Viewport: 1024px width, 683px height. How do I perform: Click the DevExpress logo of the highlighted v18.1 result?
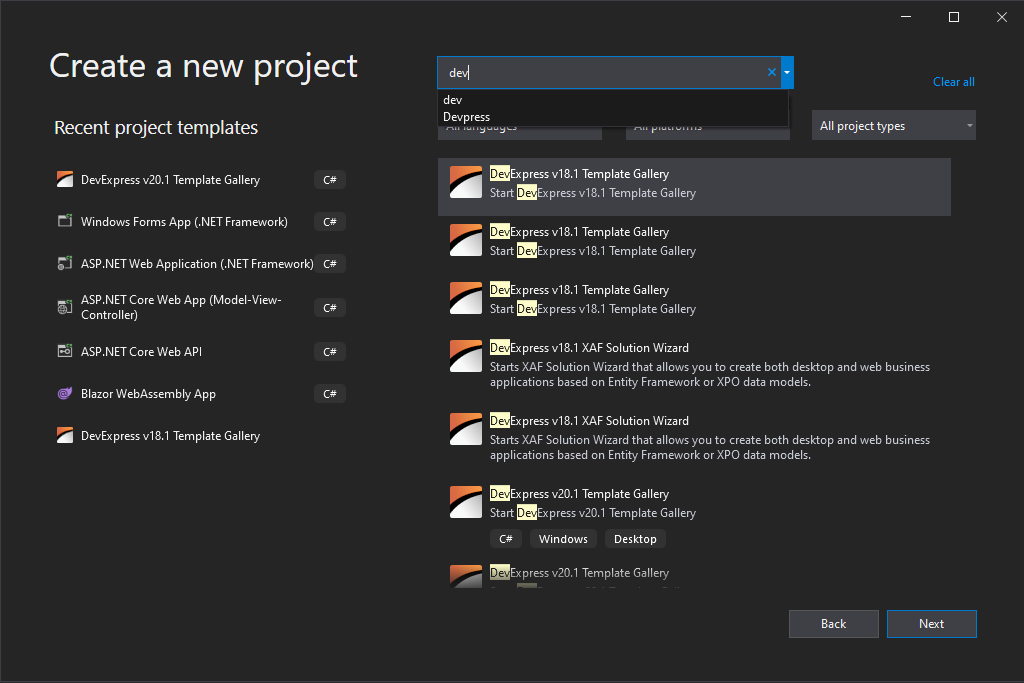(466, 182)
